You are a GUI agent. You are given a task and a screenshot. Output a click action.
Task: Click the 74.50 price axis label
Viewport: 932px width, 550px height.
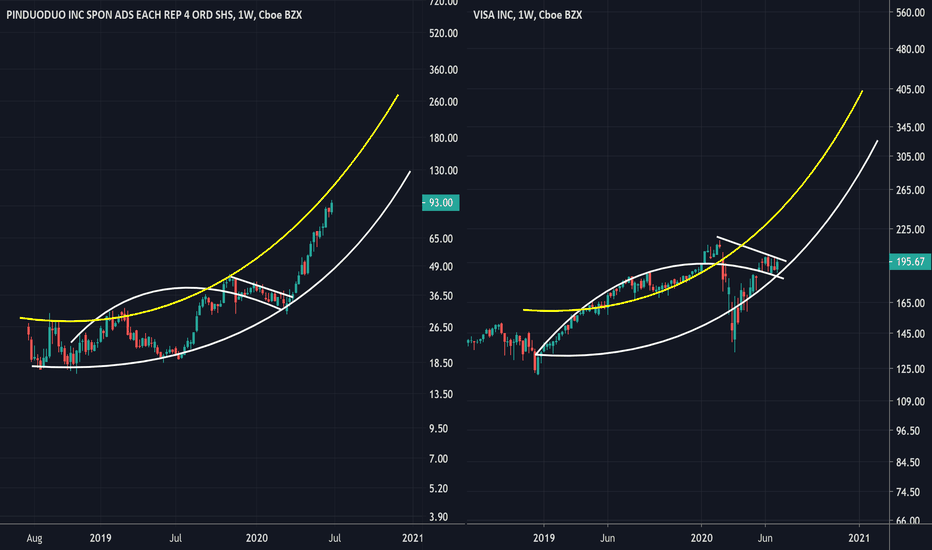908,492
